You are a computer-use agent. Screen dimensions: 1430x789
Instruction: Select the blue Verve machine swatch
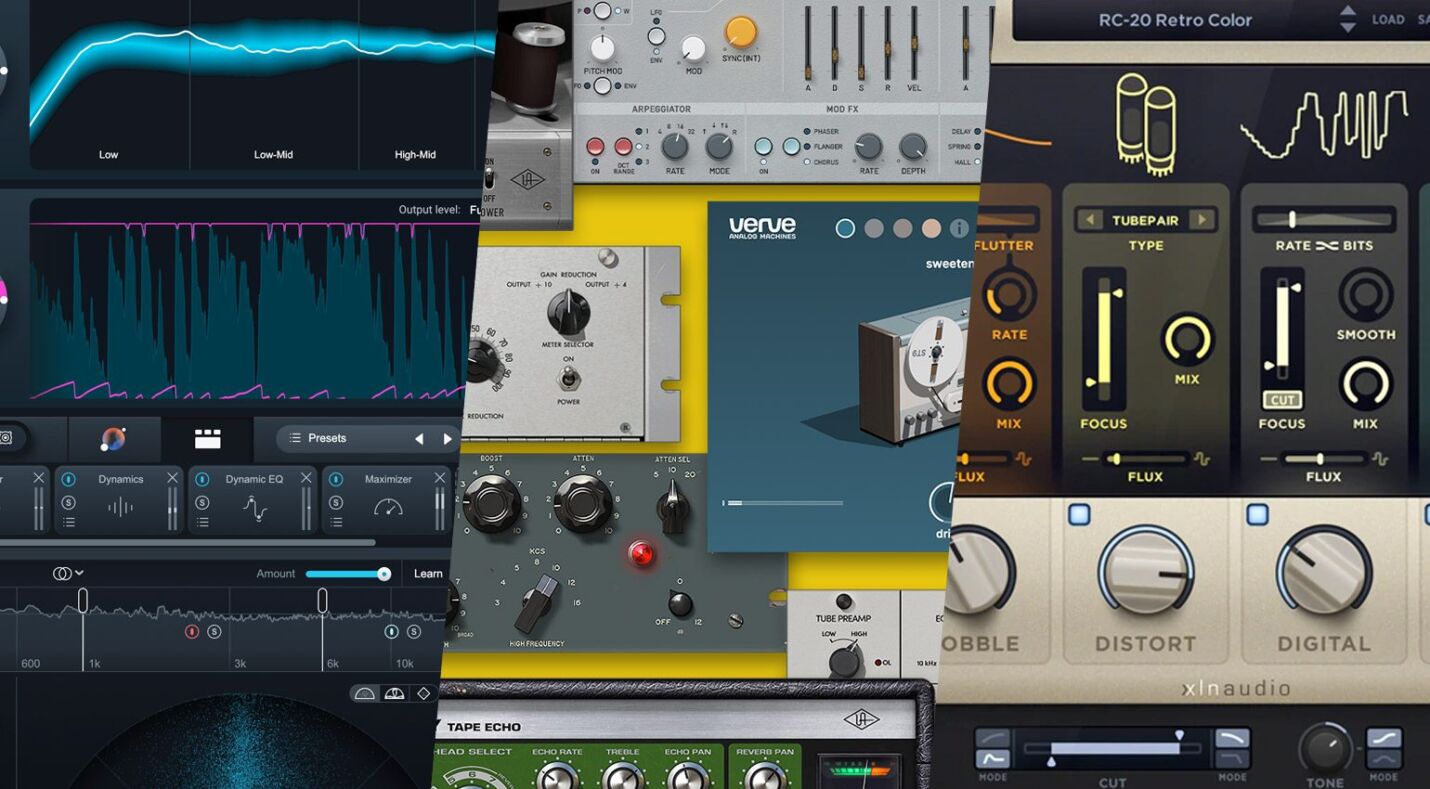pos(846,228)
